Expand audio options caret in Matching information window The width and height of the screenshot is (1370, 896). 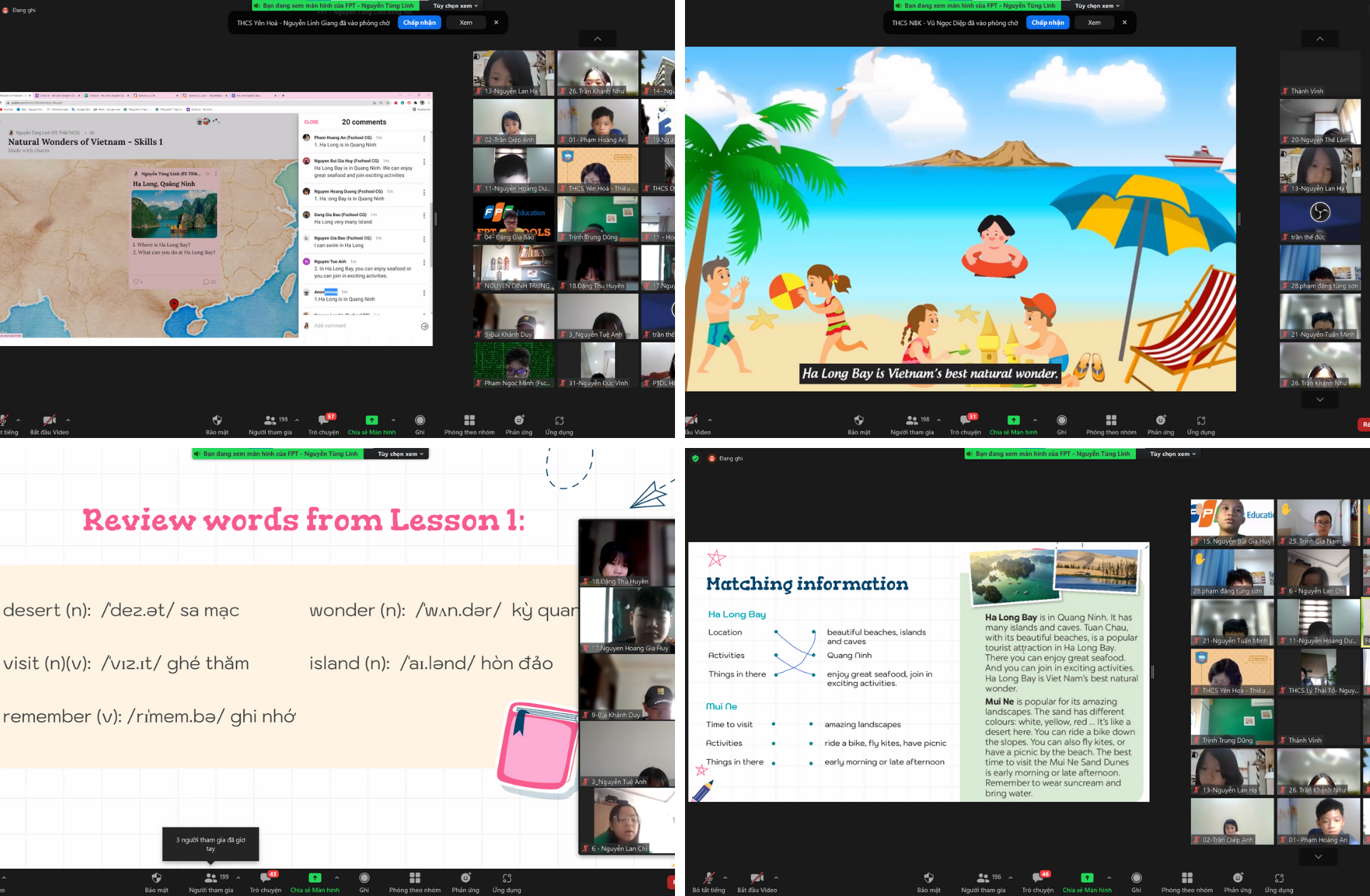point(725,877)
